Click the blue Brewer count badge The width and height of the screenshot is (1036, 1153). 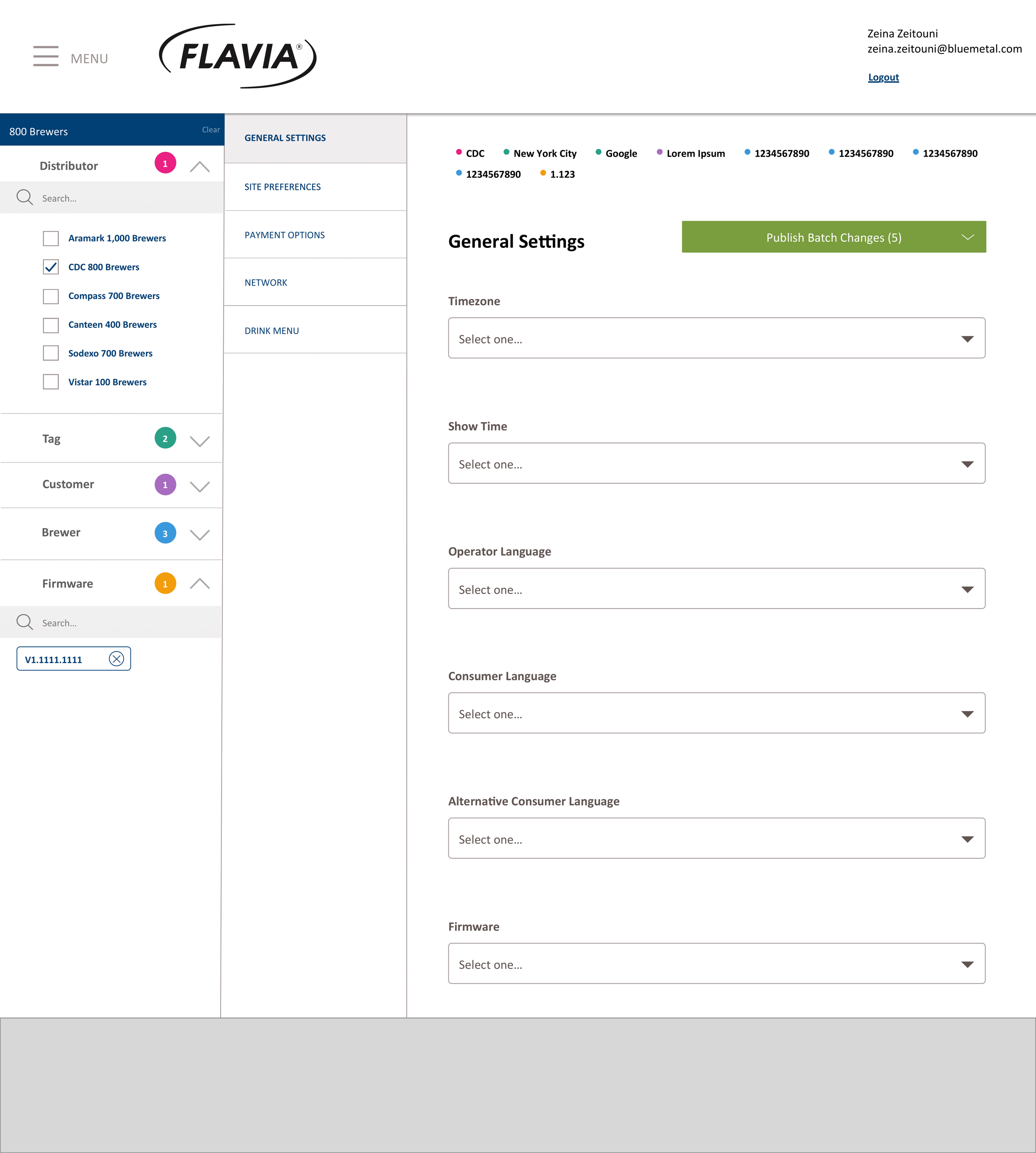pyautogui.click(x=165, y=533)
